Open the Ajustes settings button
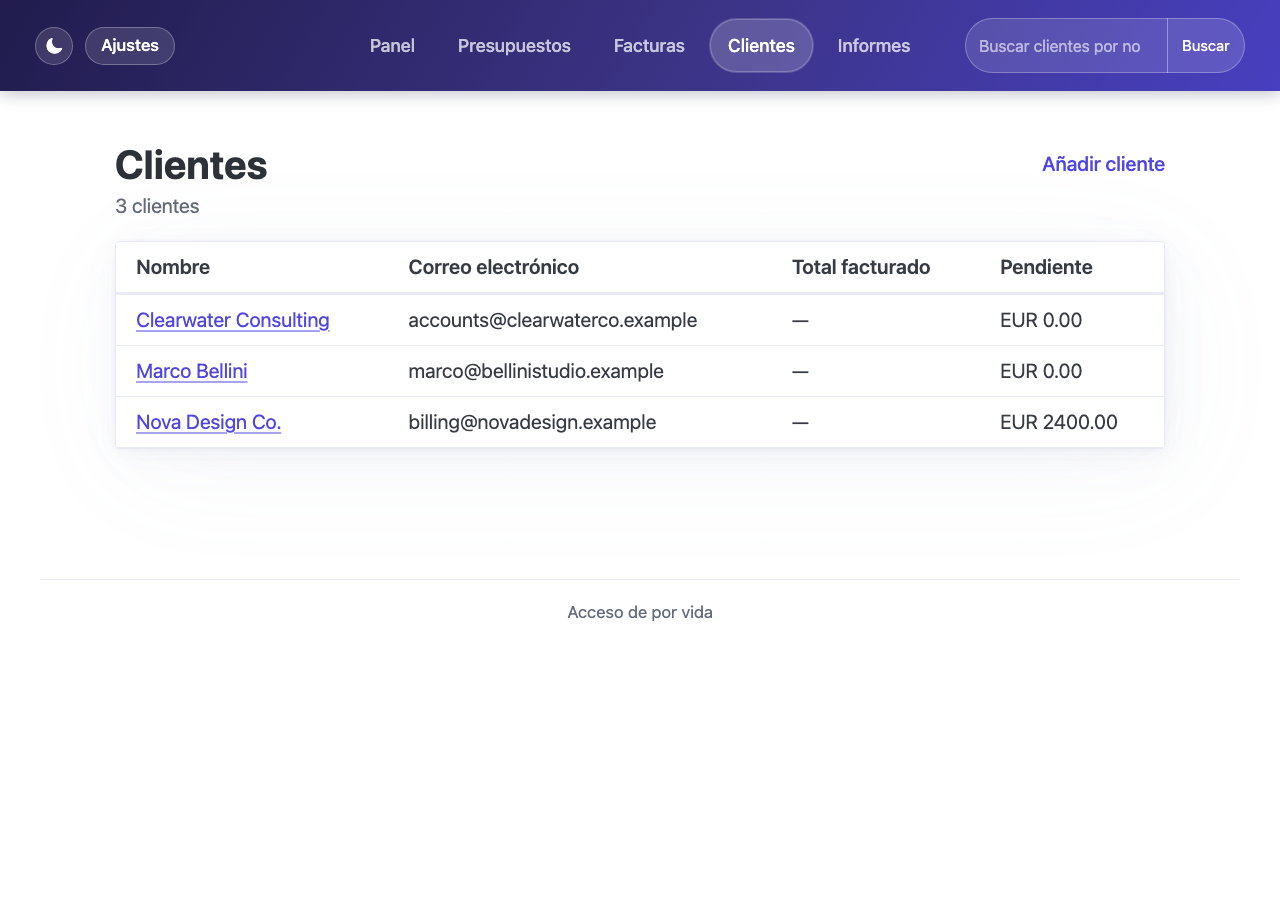 tap(130, 46)
